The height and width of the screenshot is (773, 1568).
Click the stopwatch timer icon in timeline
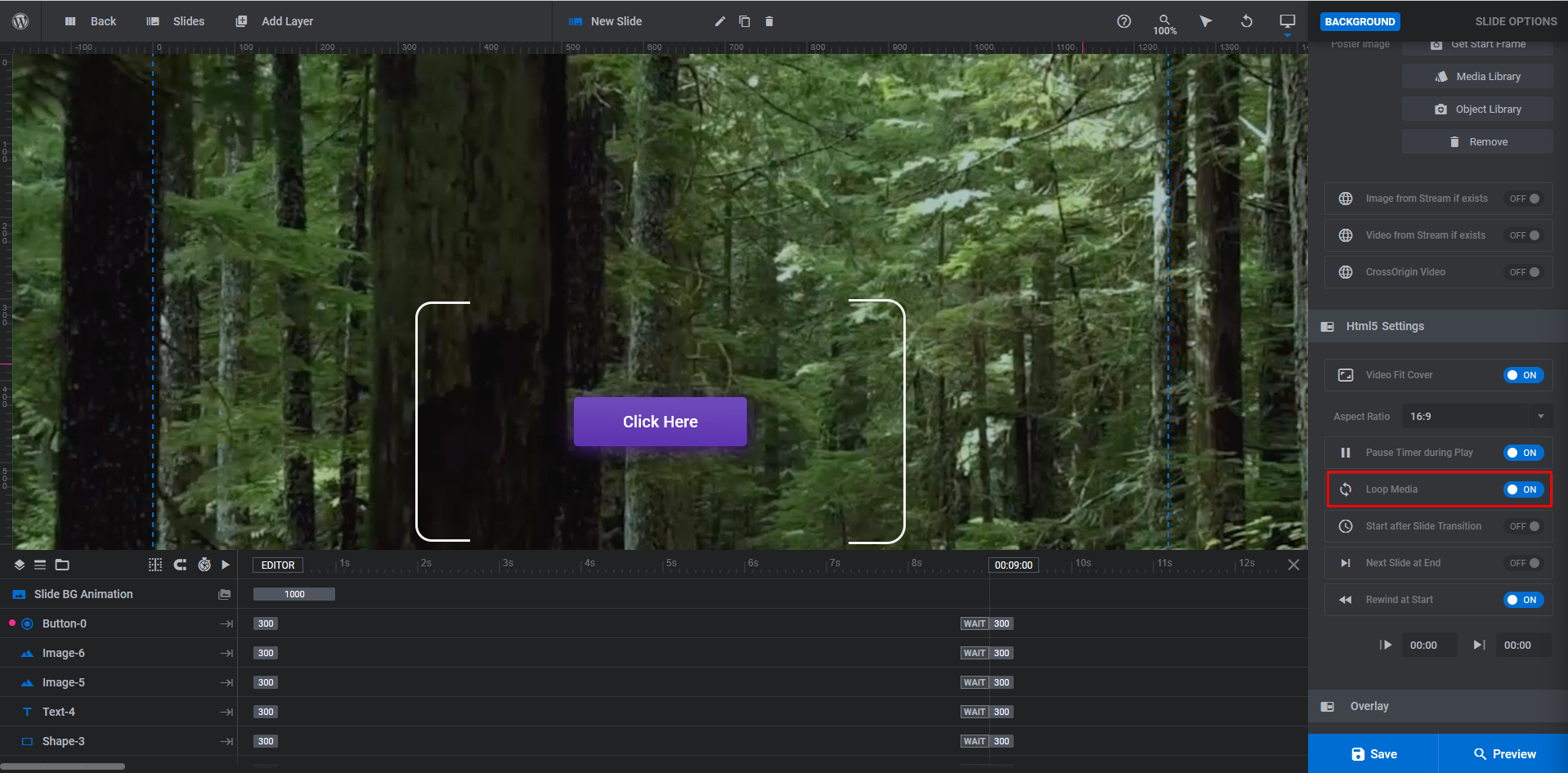[204, 565]
